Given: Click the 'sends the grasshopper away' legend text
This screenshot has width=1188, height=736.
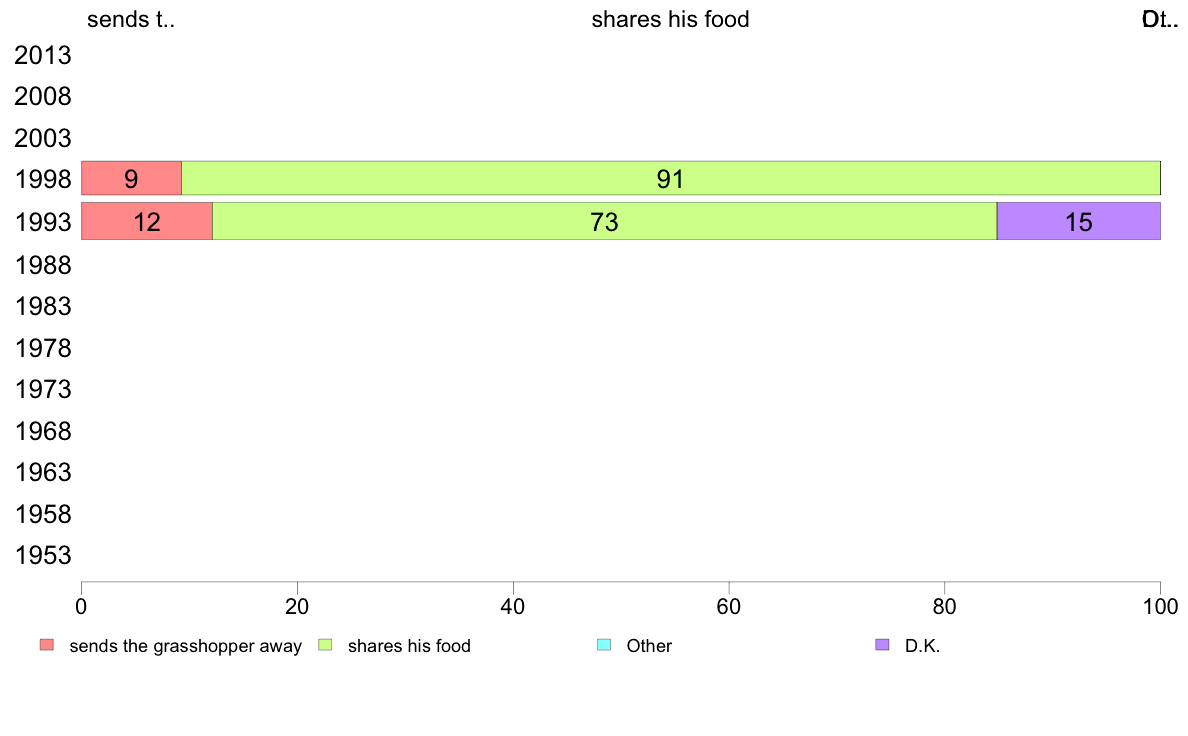Looking at the screenshot, I should pyautogui.click(x=186, y=646).
